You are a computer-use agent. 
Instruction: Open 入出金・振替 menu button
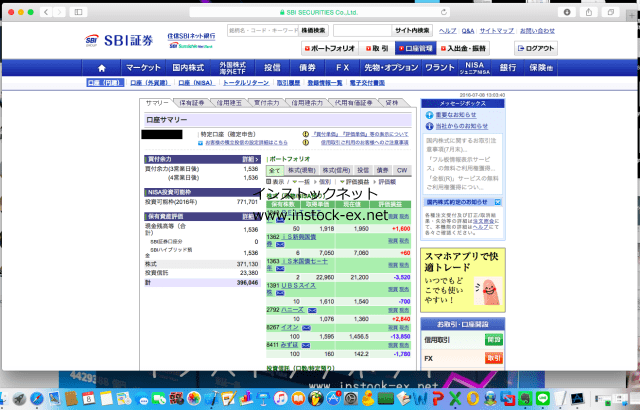463,48
